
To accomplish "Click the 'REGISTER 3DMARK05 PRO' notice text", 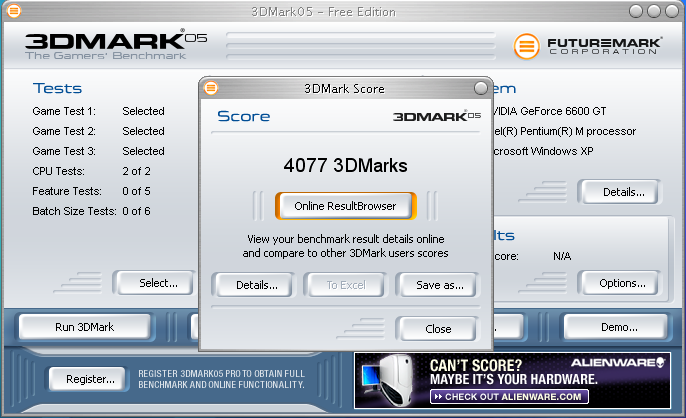I will [x=221, y=379].
